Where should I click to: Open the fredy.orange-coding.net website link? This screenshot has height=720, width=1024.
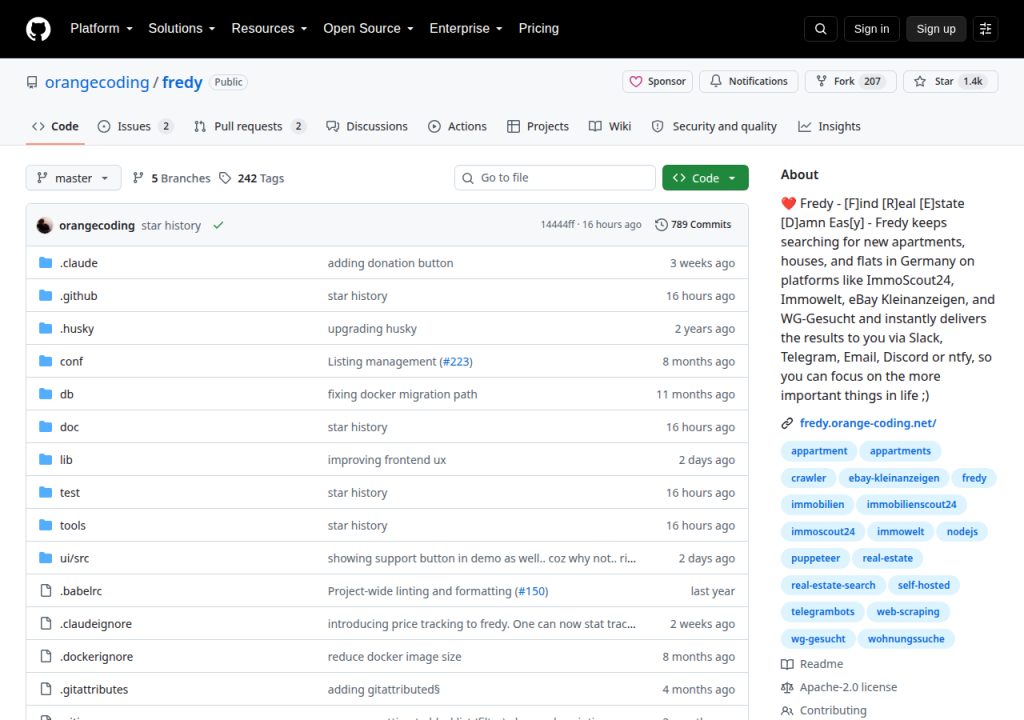[x=868, y=423]
